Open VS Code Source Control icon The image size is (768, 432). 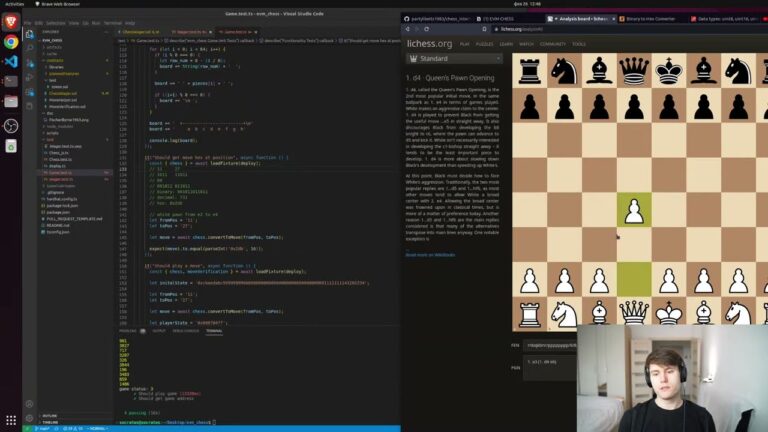[30, 63]
